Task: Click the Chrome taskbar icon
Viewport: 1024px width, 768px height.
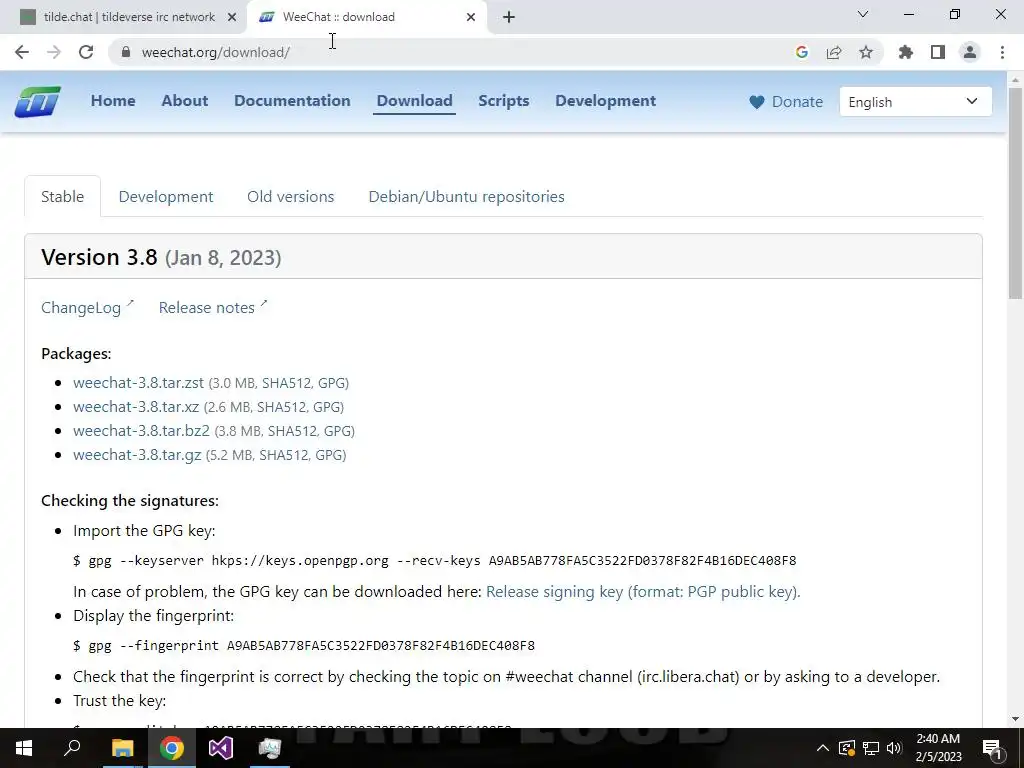Action: click(172, 748)
